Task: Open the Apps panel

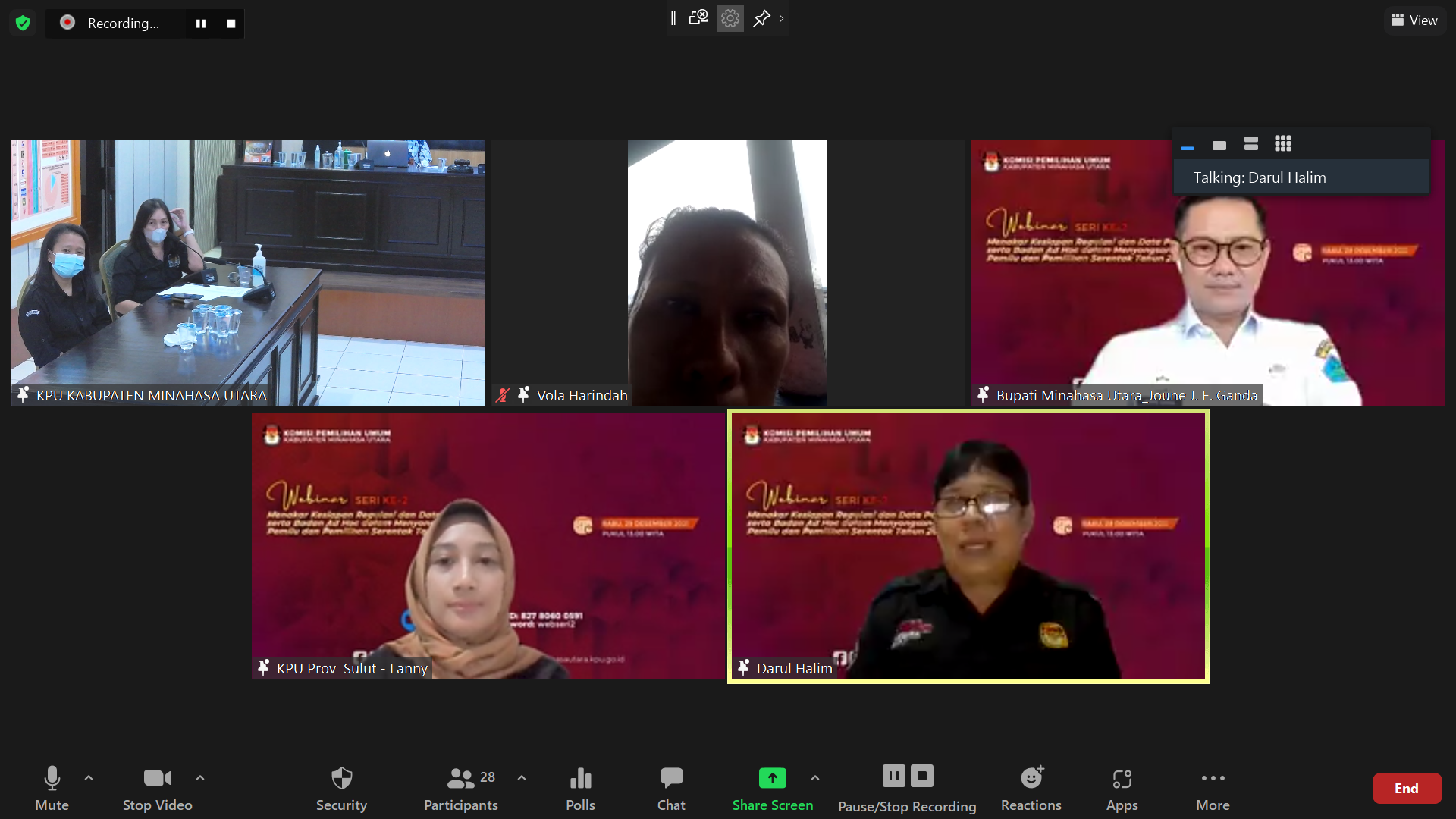Action: pyautogui.click(x=1122, y=789)
